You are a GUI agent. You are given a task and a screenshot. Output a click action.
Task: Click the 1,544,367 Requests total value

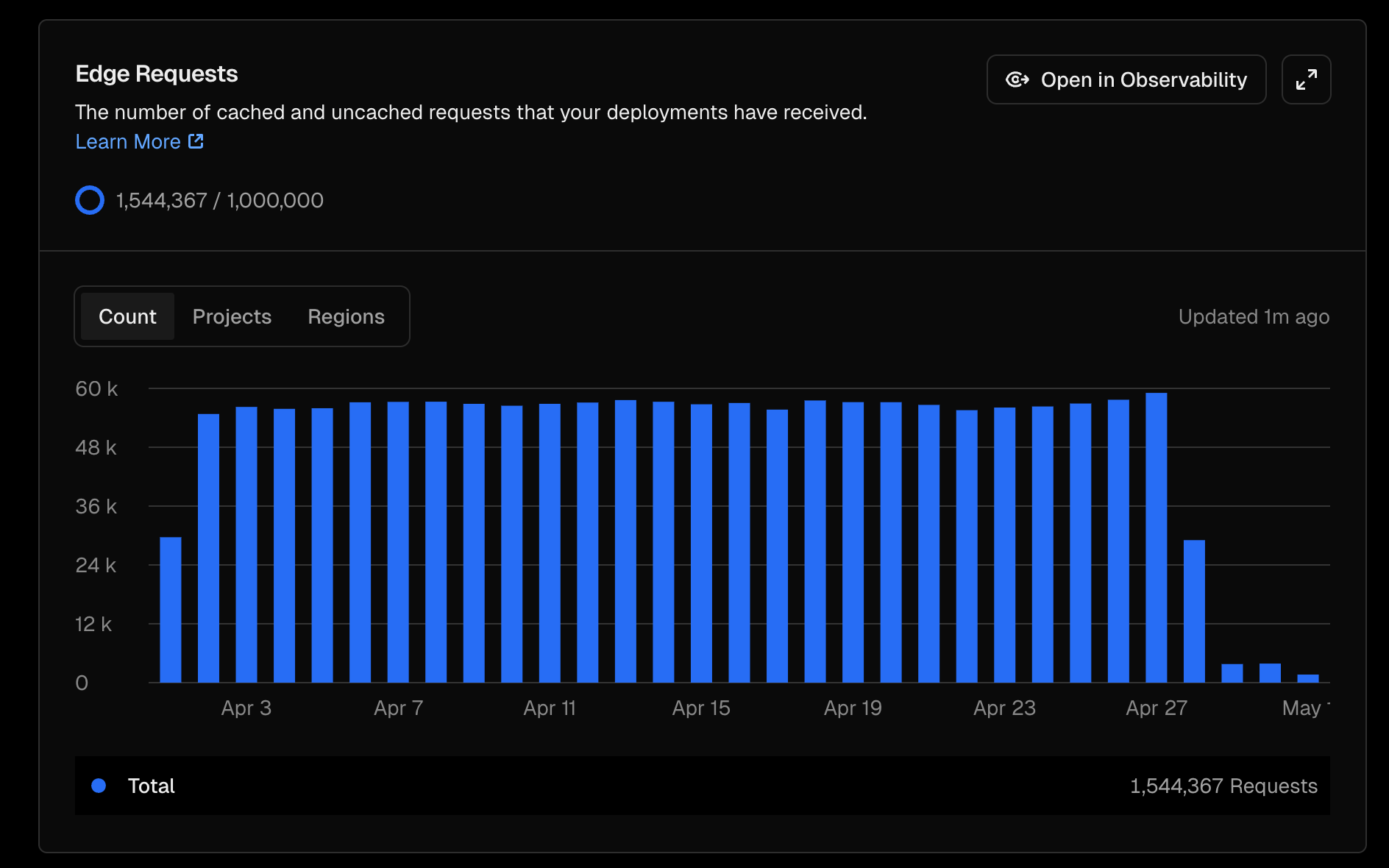[1223, 786]
